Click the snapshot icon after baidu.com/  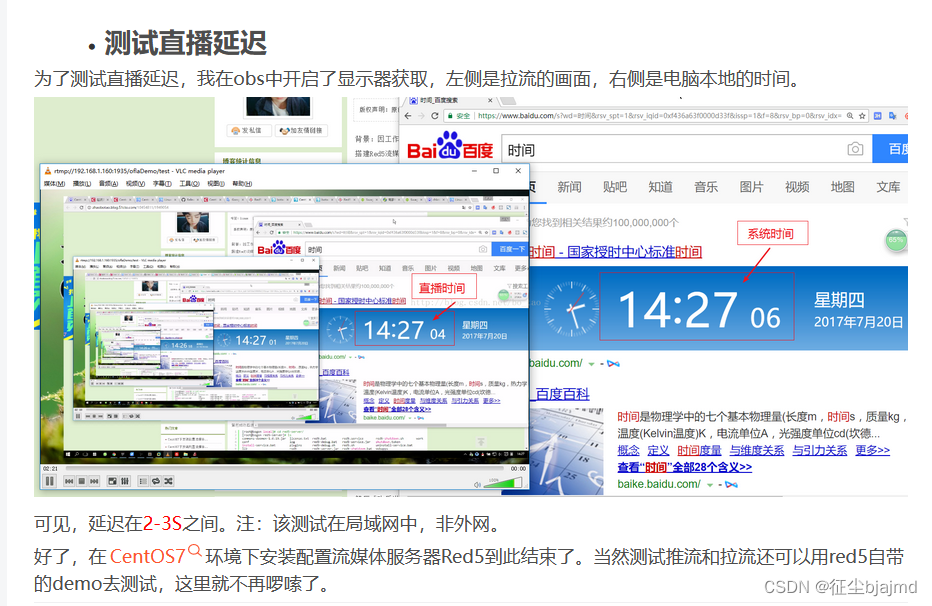click(613, 364)
